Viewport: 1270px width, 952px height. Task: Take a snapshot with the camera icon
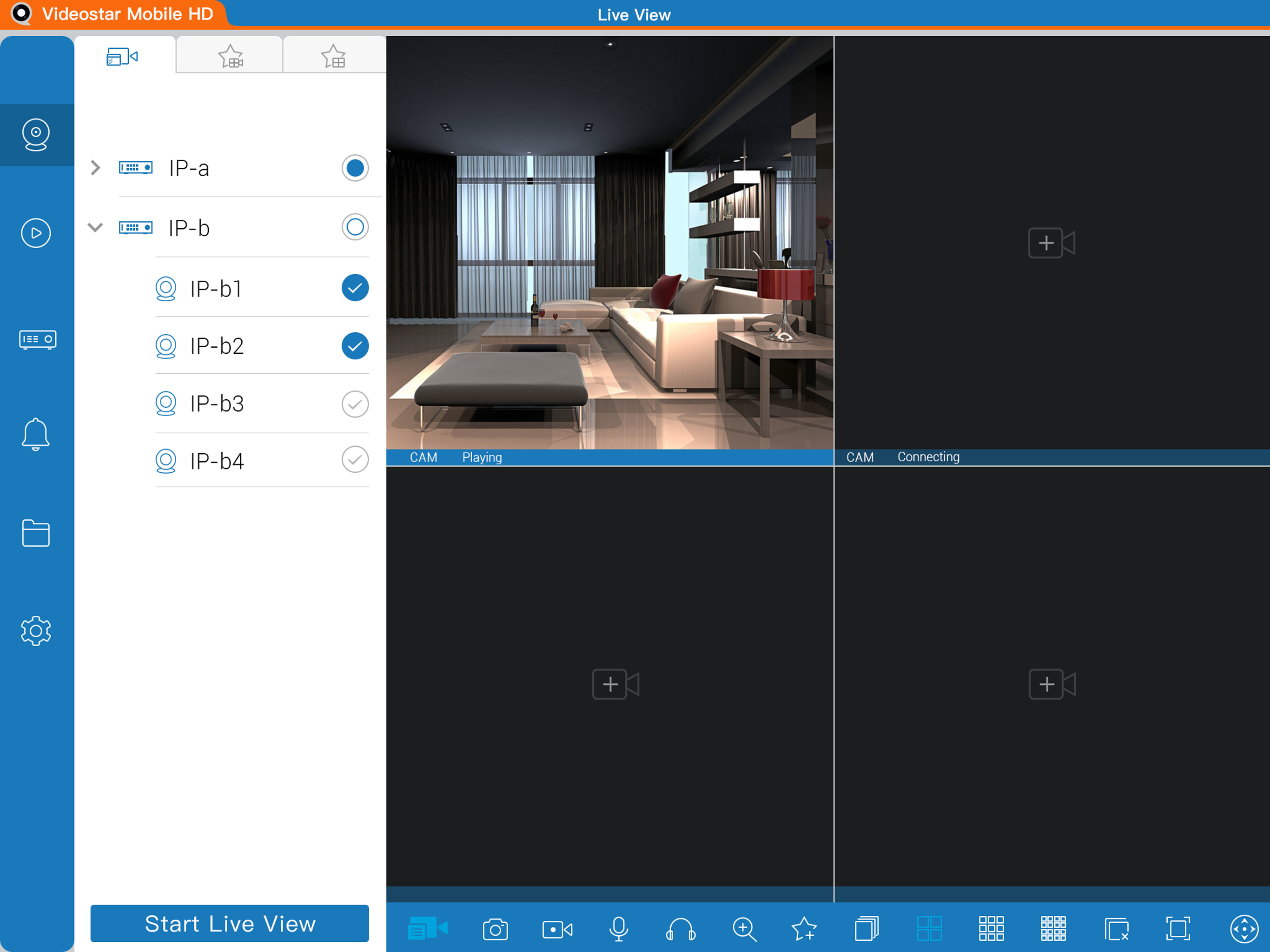tap(495, 928)
